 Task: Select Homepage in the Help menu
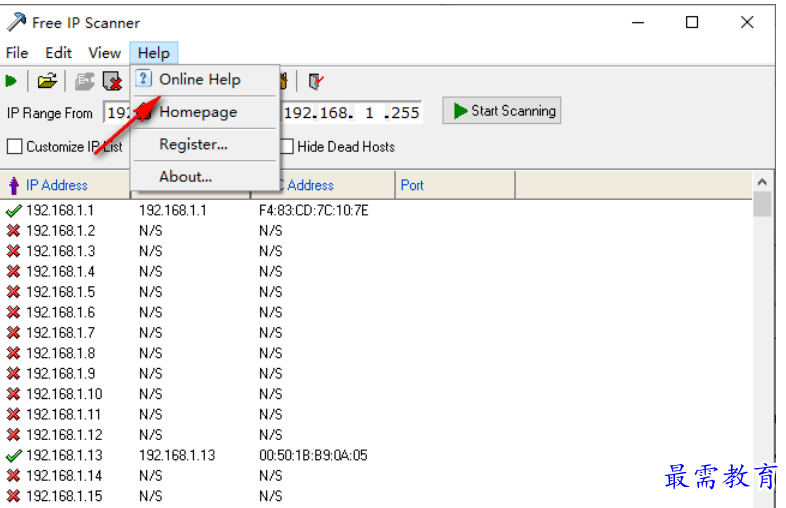[205, 112]
